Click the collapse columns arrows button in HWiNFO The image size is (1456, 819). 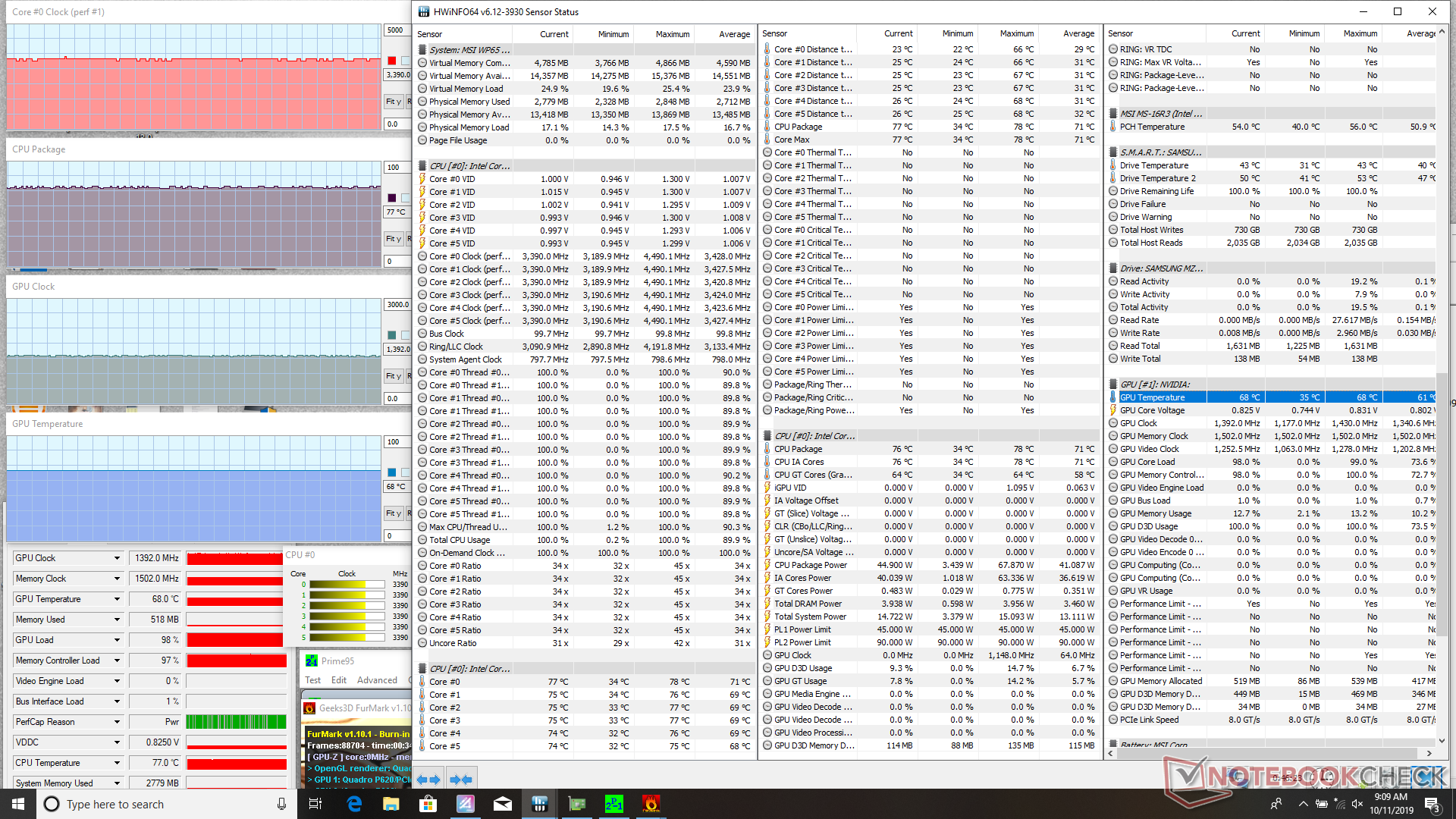click(460, 779)
